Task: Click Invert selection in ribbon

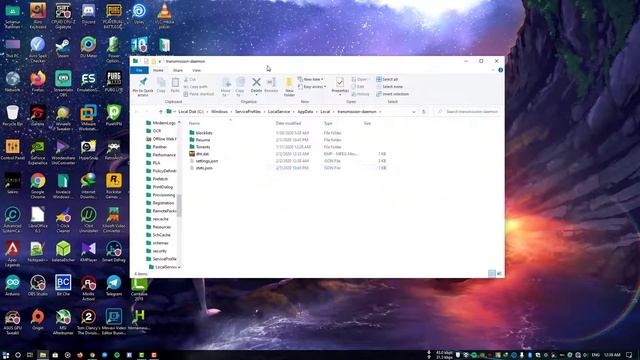Action: click(392, 94)
